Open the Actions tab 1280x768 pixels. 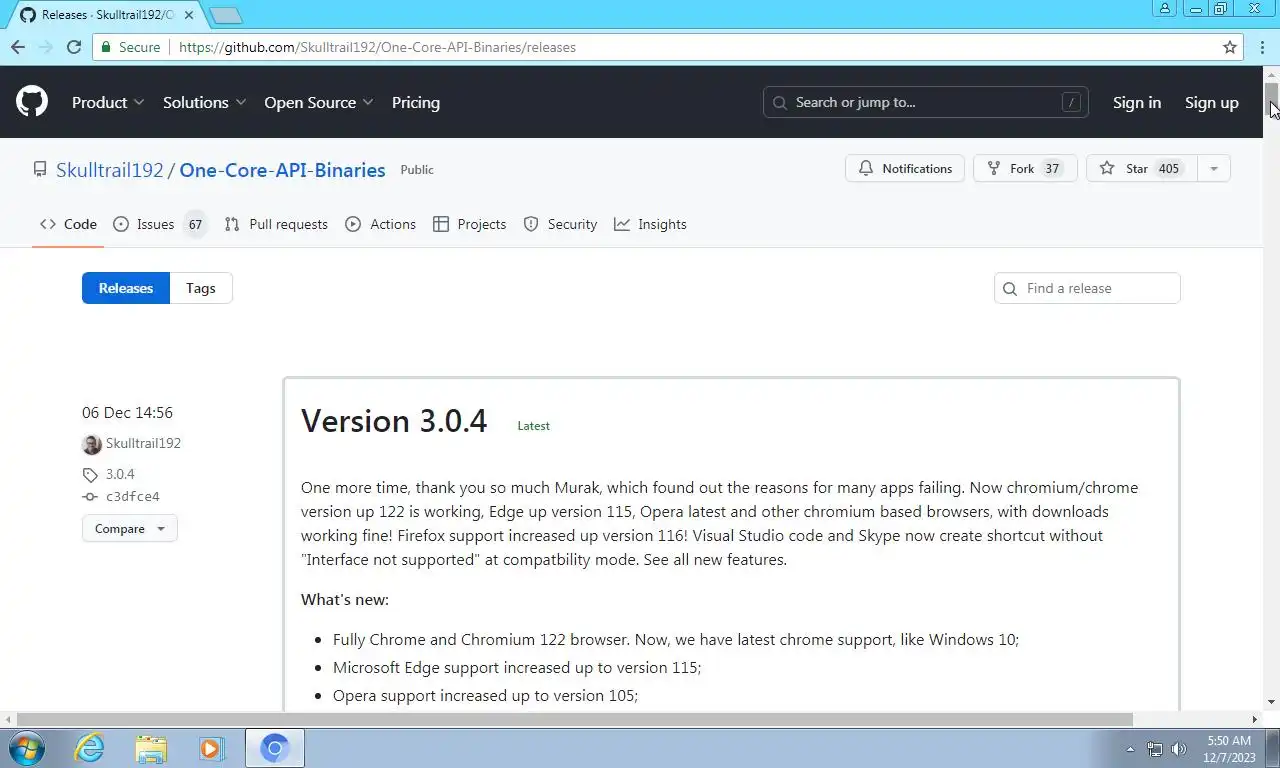(x=380, y=224)
